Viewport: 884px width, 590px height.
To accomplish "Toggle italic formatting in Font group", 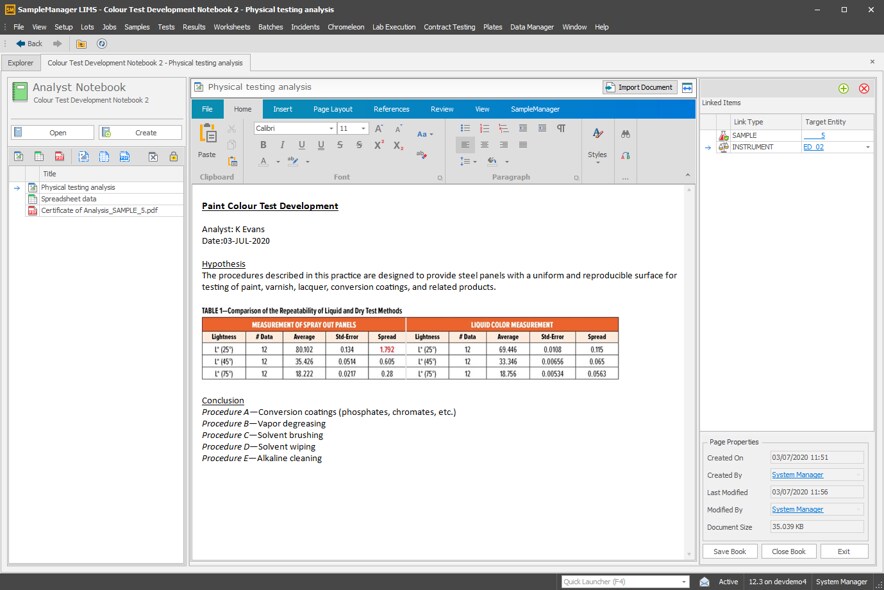I will pyautogui.click(x=283, y=145).
